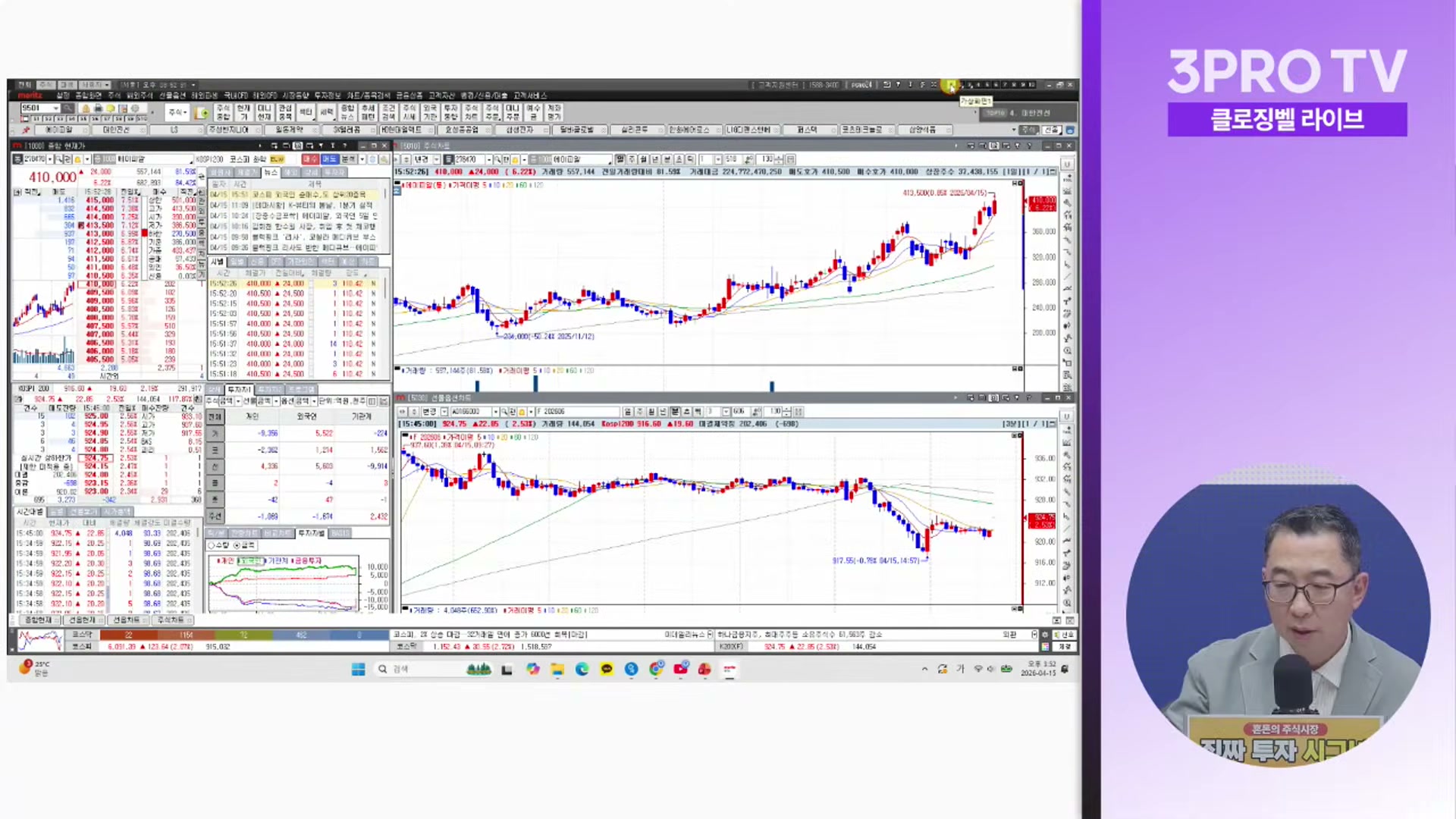Toggle the 외국인 legend in the investor chart
This screenshot has height=819, width=1456.
[251, 561]
